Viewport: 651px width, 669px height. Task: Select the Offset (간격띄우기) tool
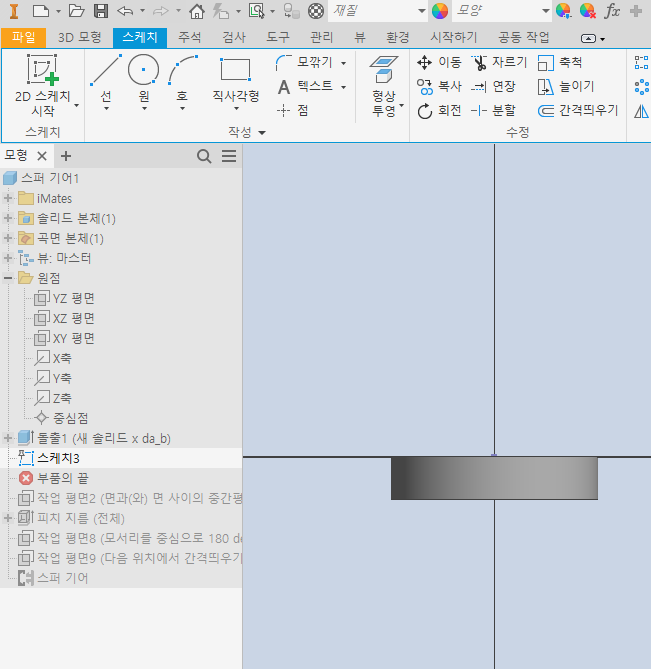pos(578,111)
